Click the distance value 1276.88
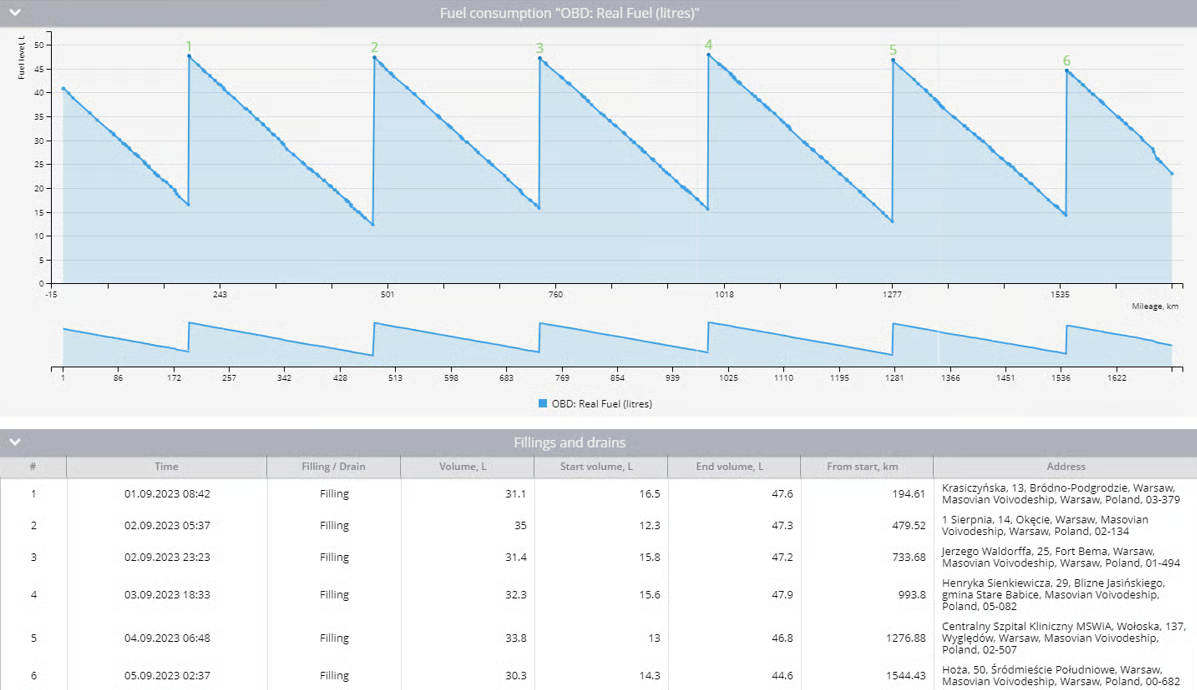The height and width of the screenshot is (690, 1197). [x=905, y=638]
